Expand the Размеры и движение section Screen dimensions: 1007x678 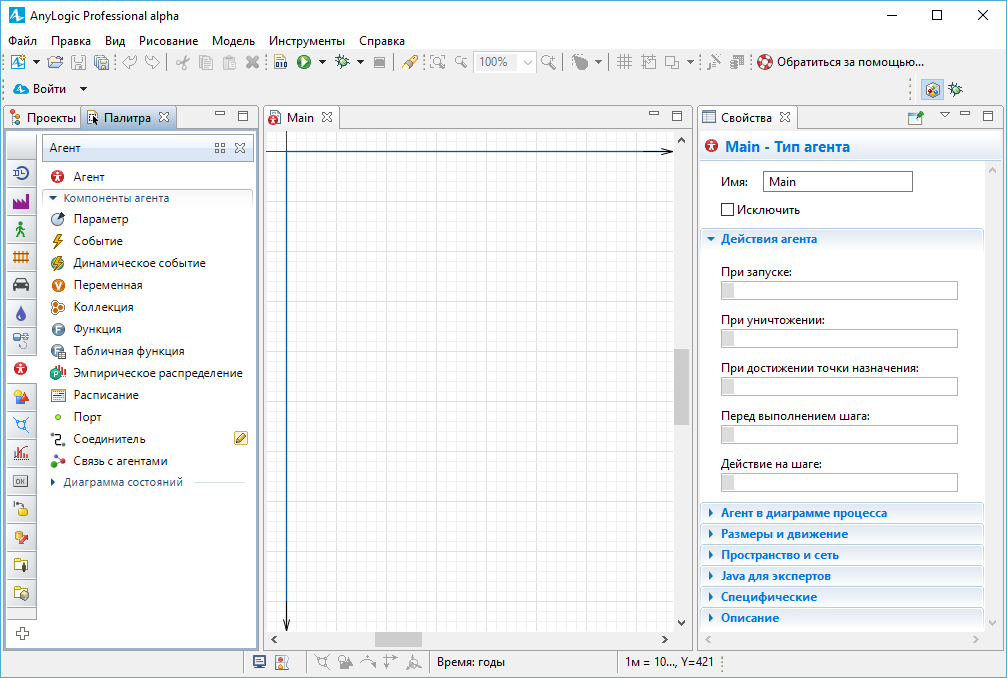[x=711, y=534]
